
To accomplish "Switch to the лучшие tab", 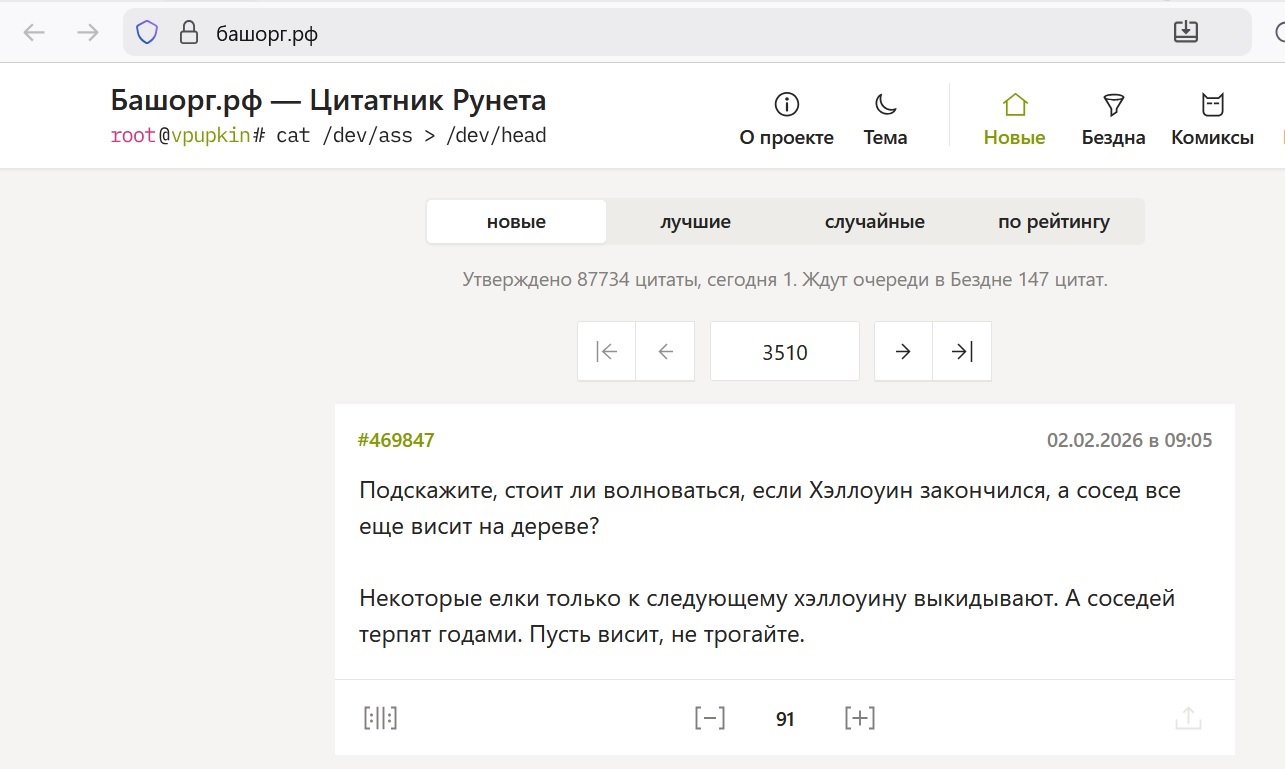I will 695,222.
